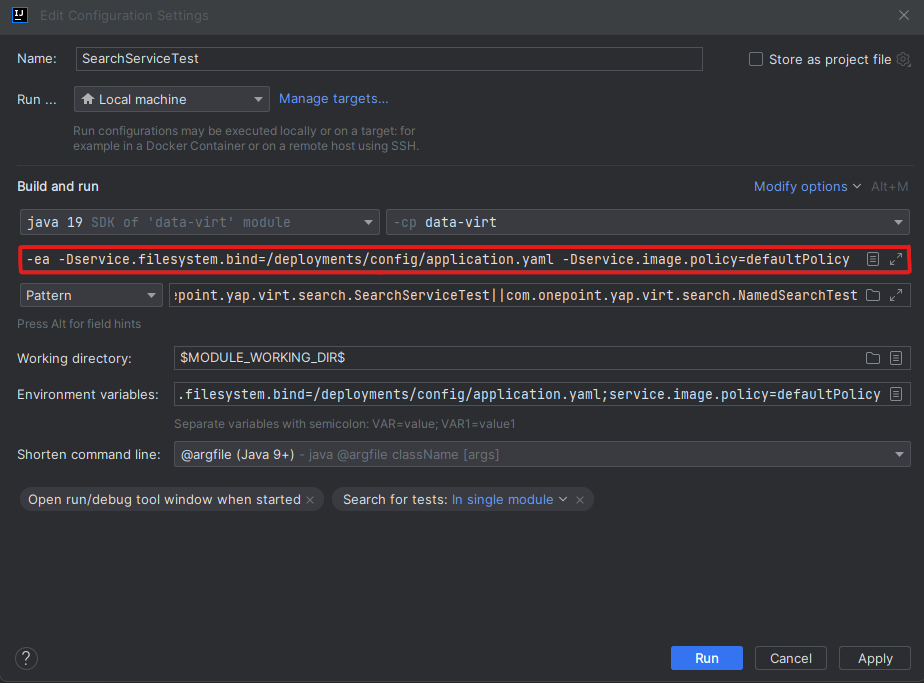The width and height of the screenshot is (924, 683).
Task: Remove 'Open run/debug tool window' option tag
Action: [x=311, y=500]
